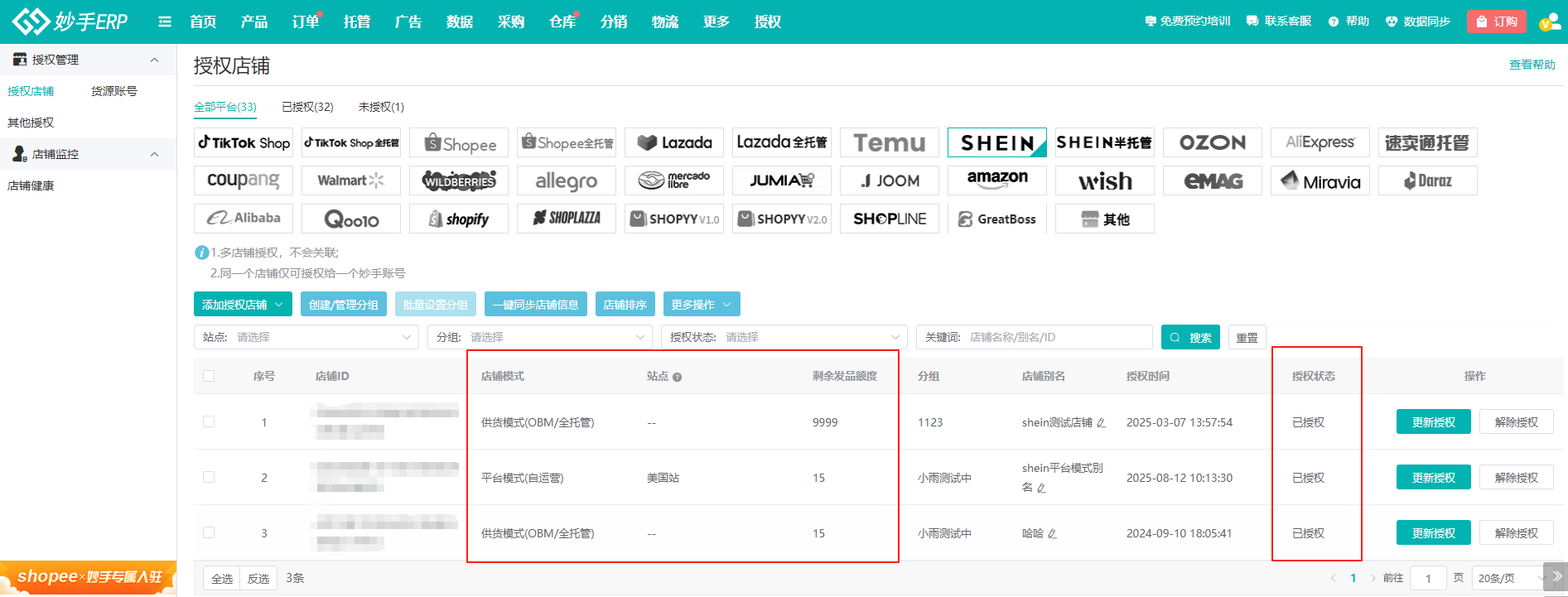The image size is (1568, 597).
Task: Expand the 授权状态 status dropdown
Action: 784,337
